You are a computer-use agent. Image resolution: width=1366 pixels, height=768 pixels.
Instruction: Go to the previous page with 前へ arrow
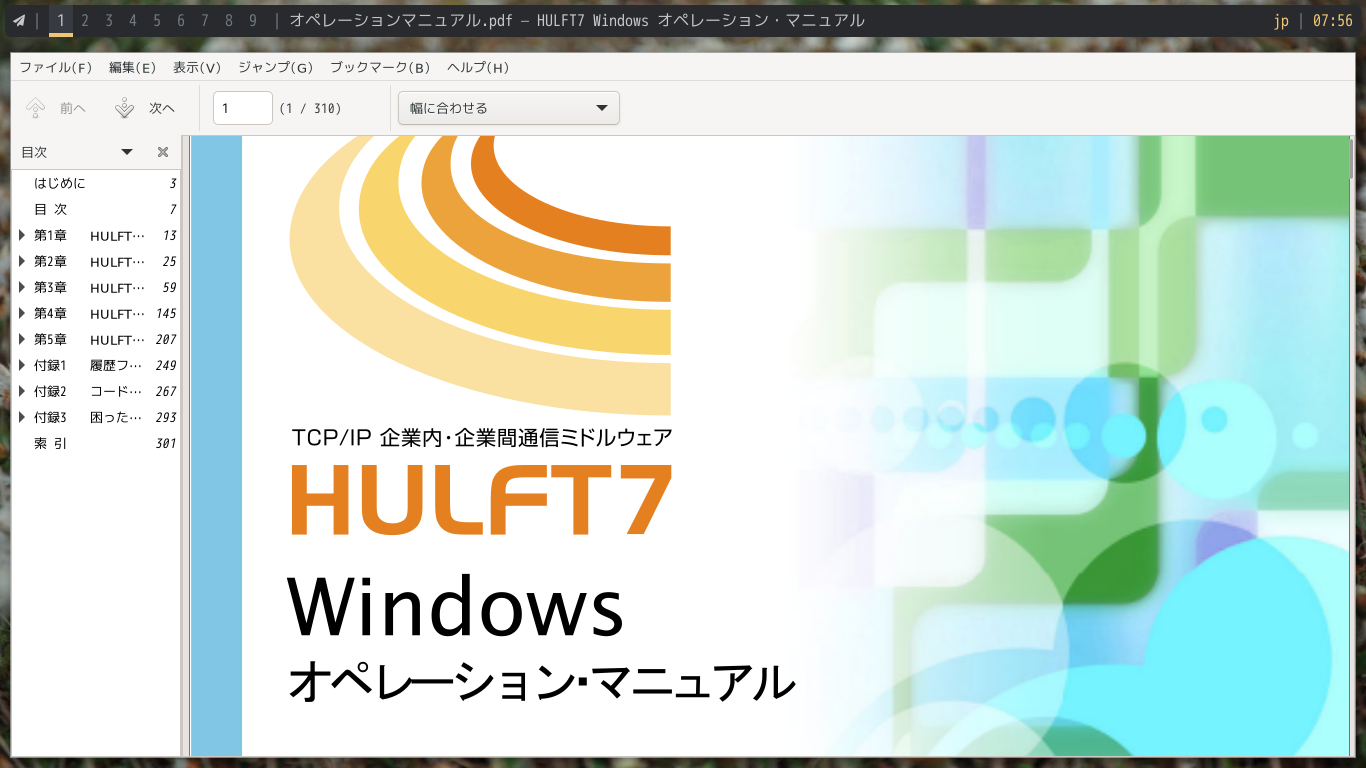pyautogui.click(x=56, y=108)
